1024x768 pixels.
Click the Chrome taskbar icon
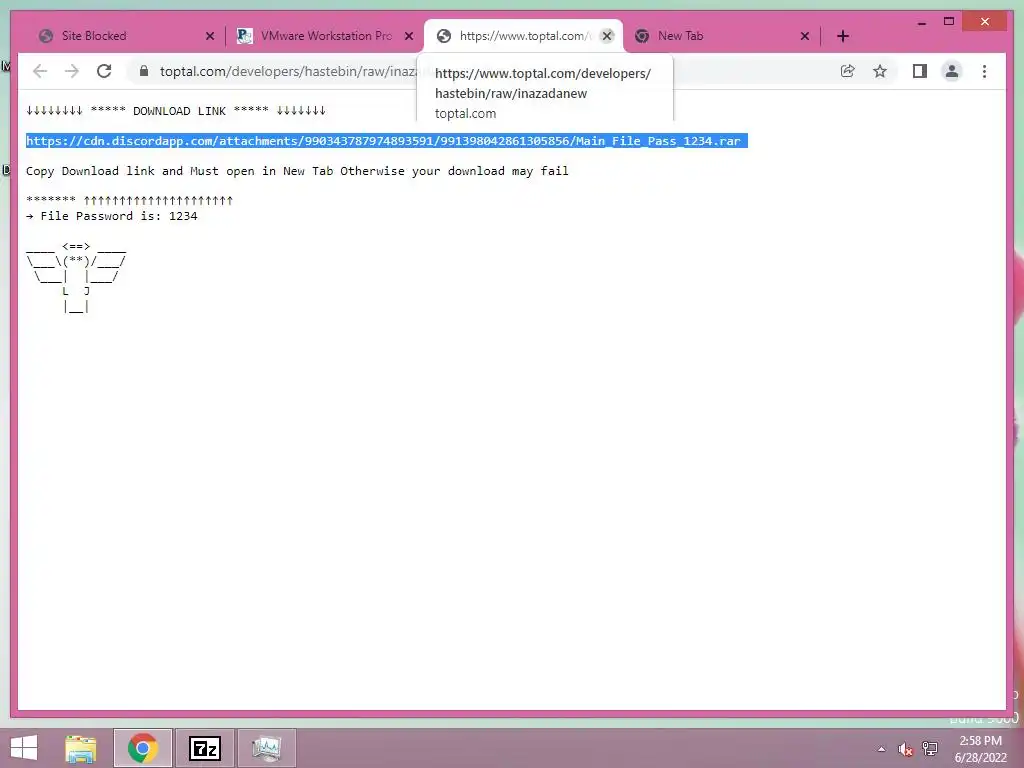[x=142, y=748]
